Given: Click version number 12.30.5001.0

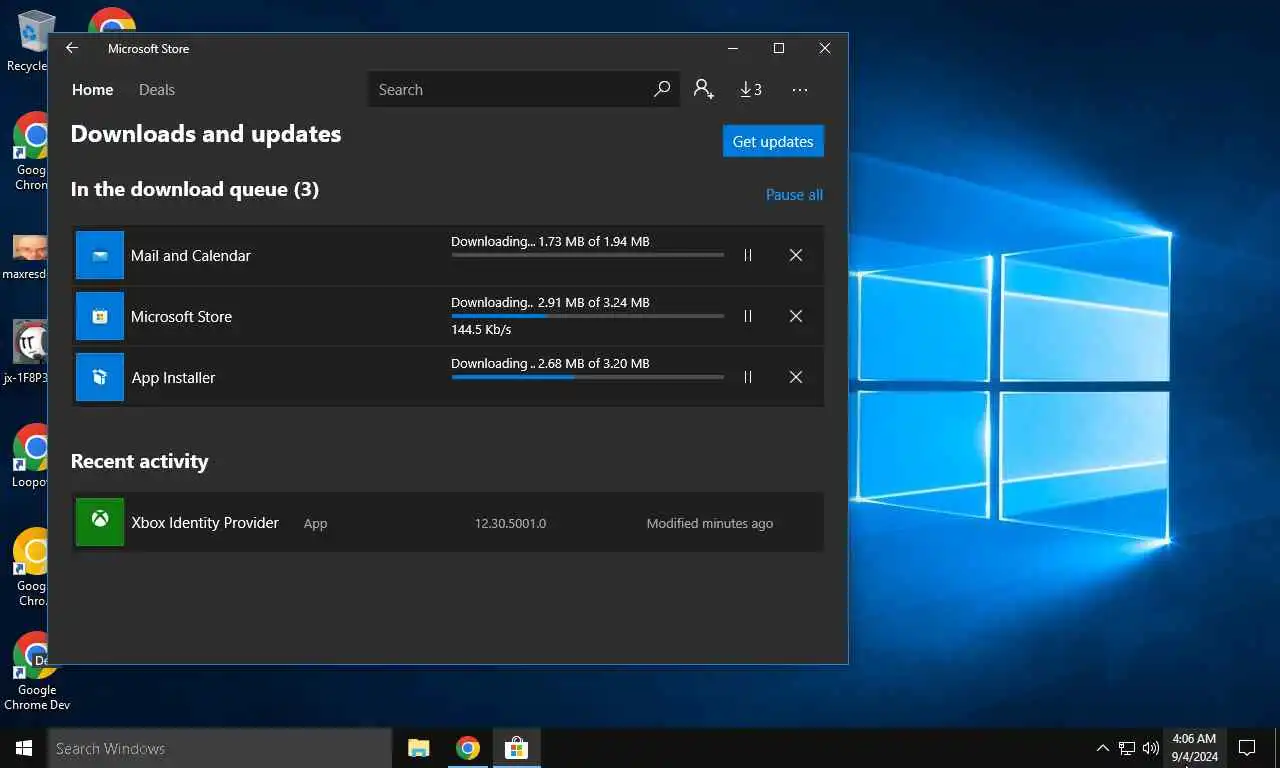Looking at the screenshot, I should 510,523.
